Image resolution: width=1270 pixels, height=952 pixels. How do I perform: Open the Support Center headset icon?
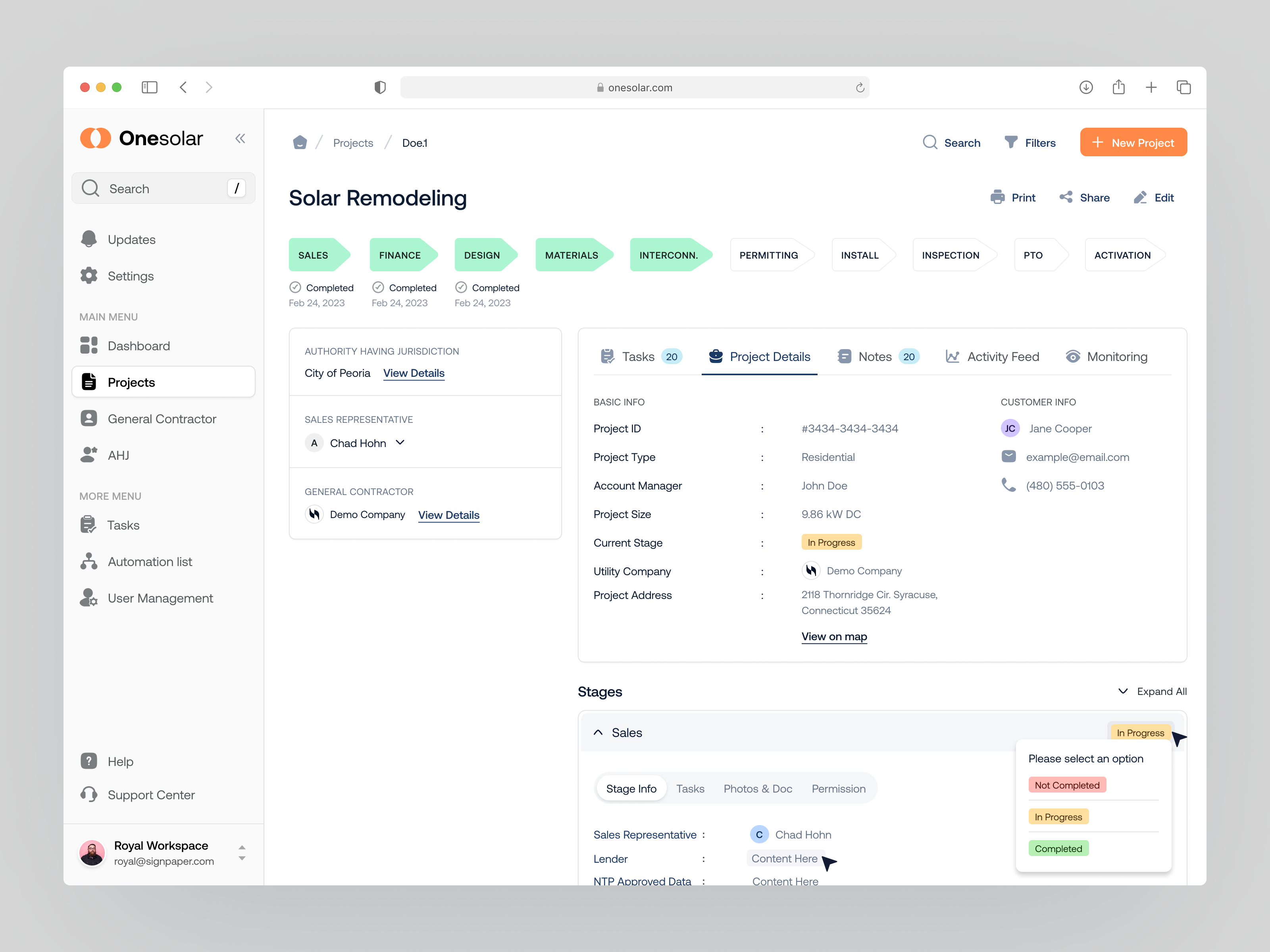89,795
